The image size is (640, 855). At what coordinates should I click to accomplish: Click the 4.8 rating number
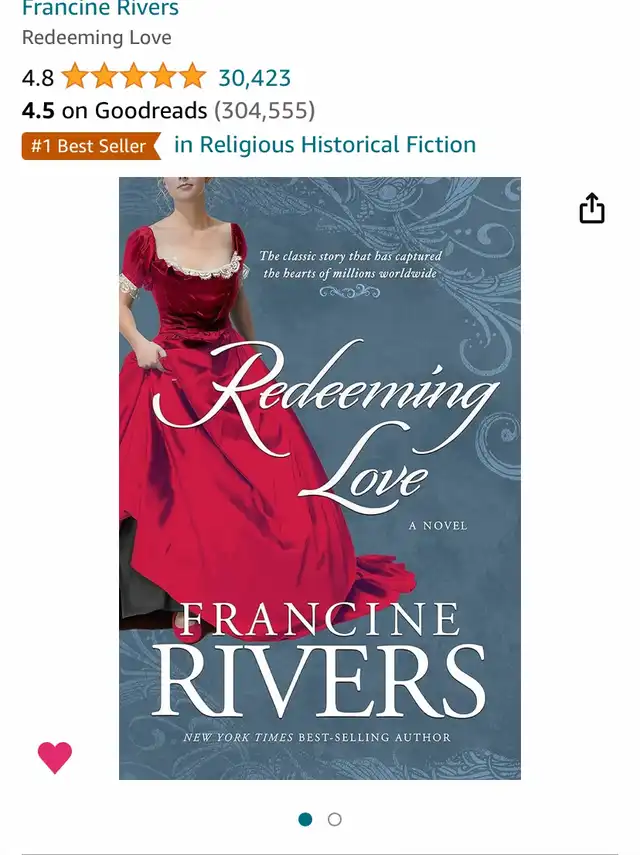pos(38,78)
